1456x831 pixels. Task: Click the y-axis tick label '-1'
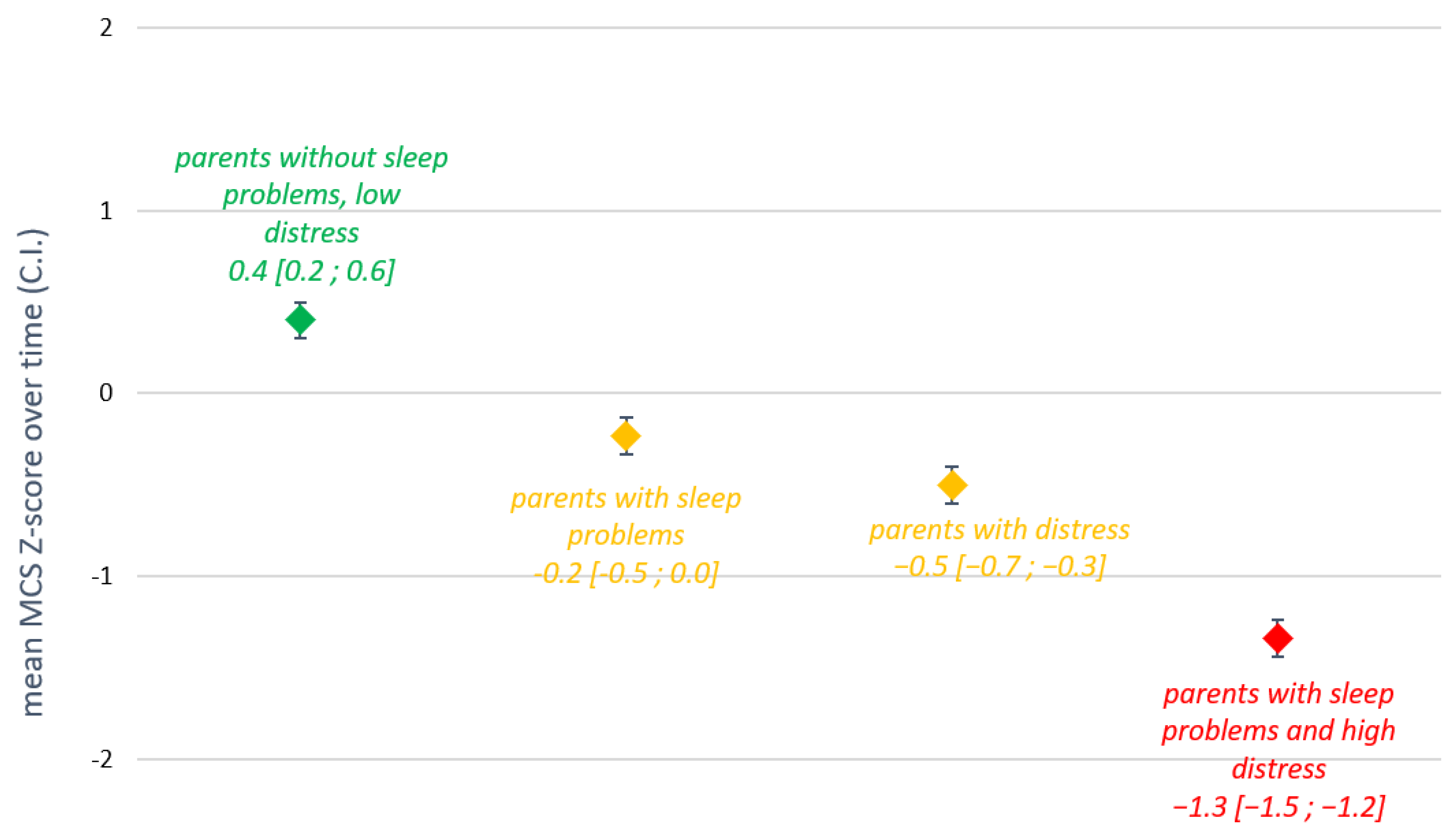[x=103, y=576]
